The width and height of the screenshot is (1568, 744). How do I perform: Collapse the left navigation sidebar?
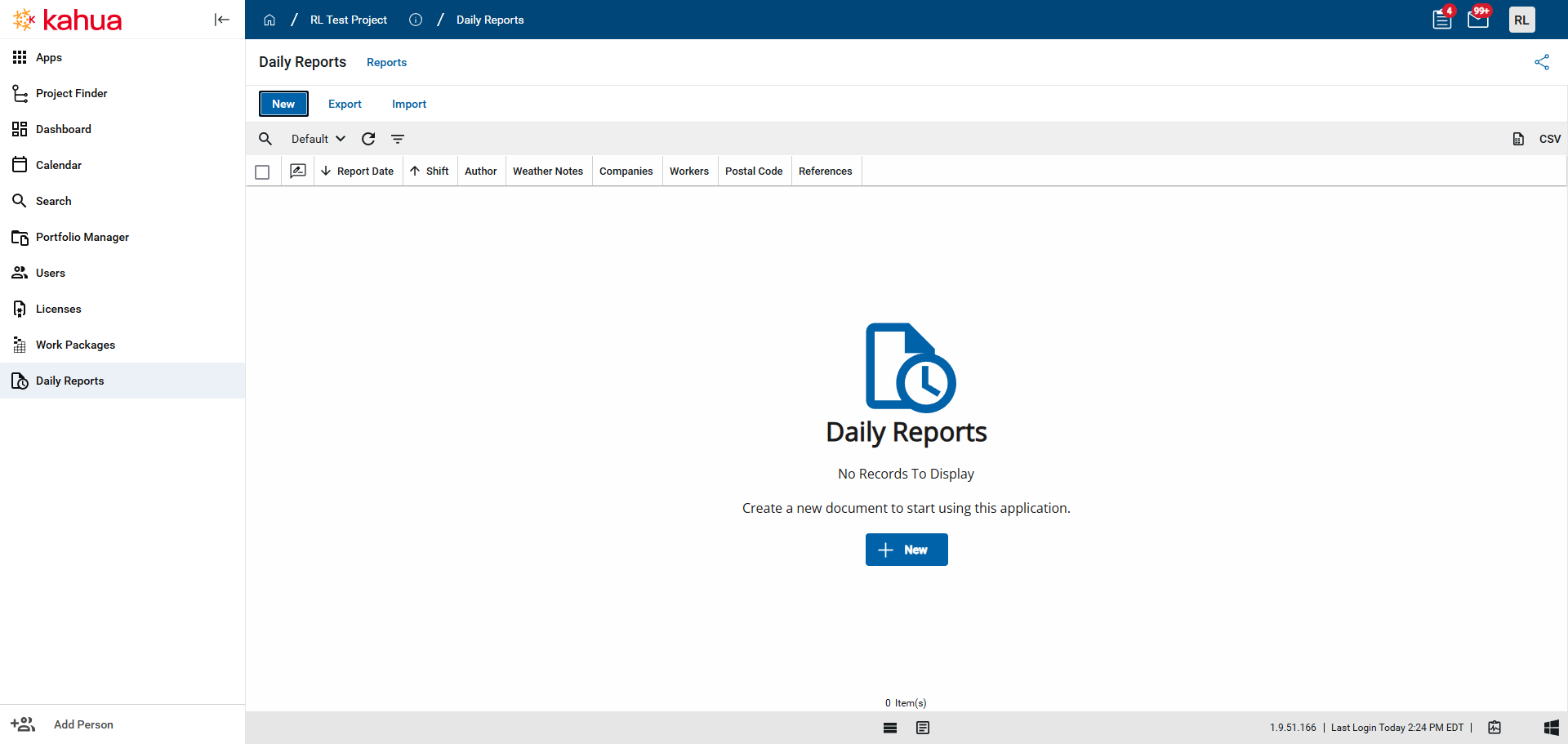(x=221, y=20)
